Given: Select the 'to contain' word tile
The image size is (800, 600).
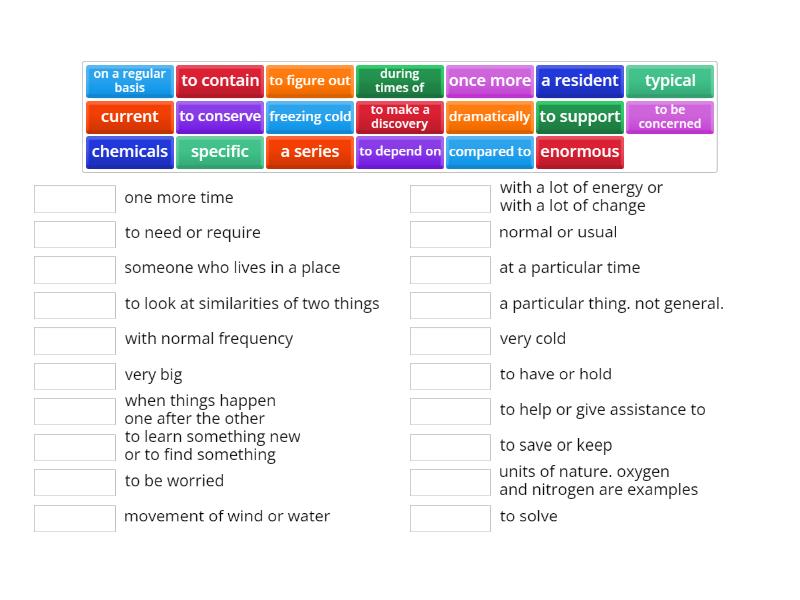Looking at the screenshot, I should click(x=220, y=81).
